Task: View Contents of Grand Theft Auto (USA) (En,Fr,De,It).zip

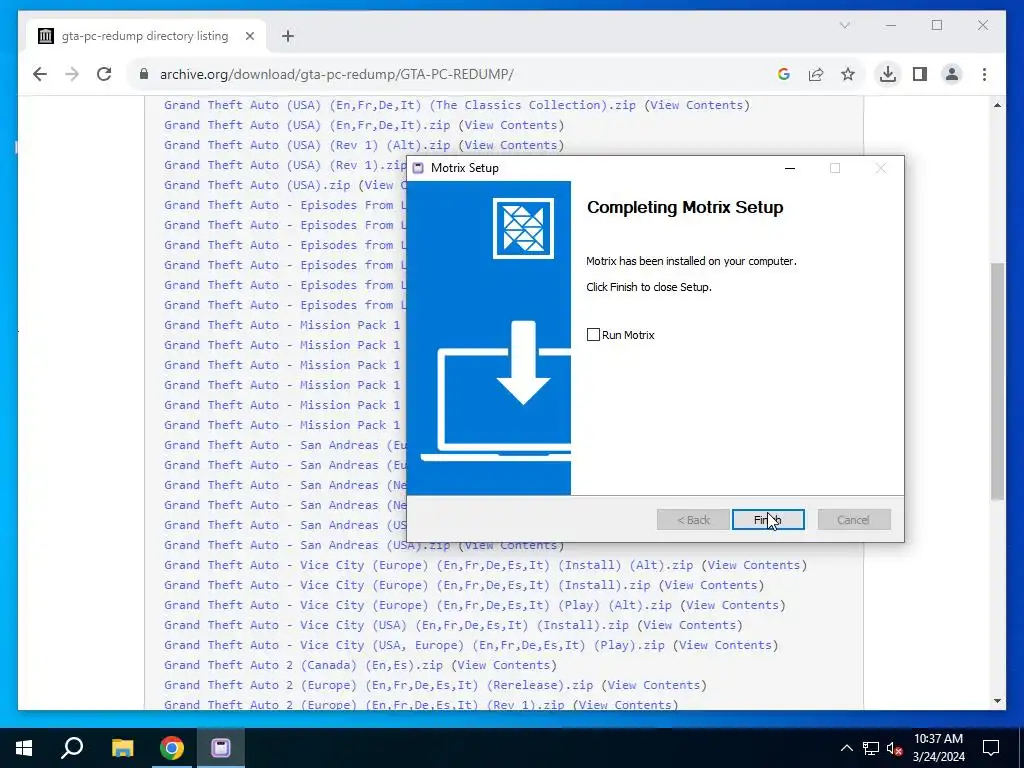Action: click(511, 125)
